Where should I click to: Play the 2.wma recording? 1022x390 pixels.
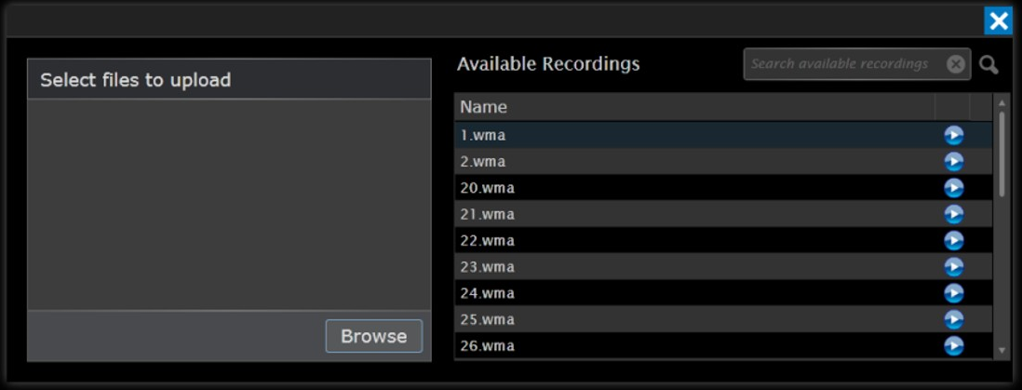coord(954,162)
